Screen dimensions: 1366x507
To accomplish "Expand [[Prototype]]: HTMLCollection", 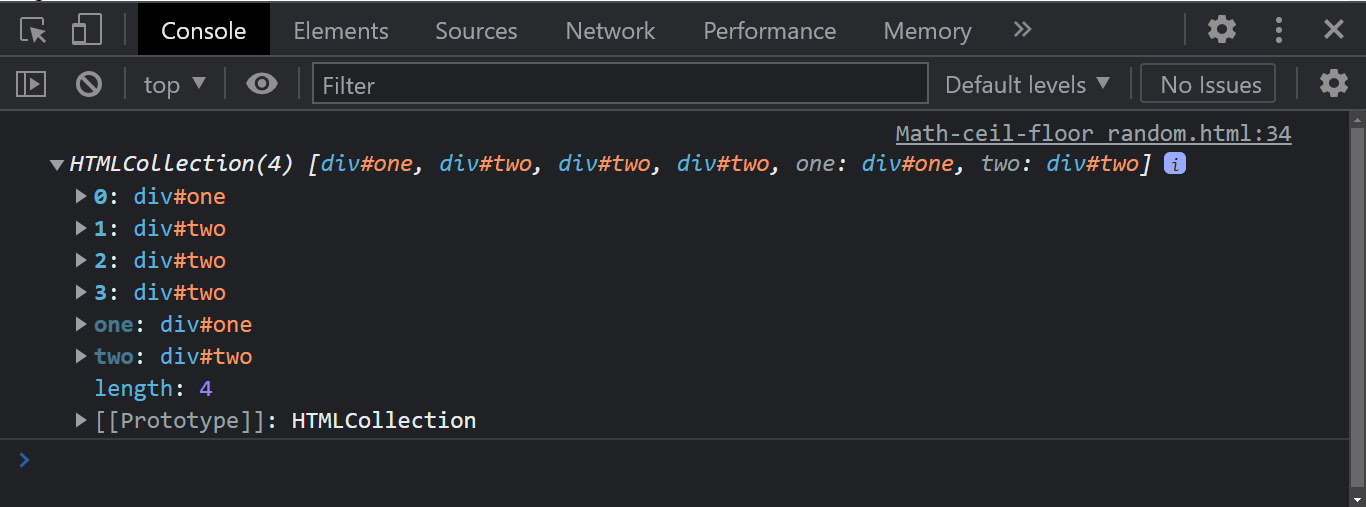I will (x=82, y=421).
